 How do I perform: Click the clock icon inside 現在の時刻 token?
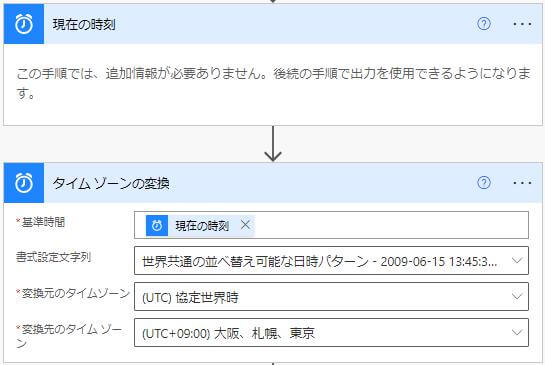click(x=157, y=226)
